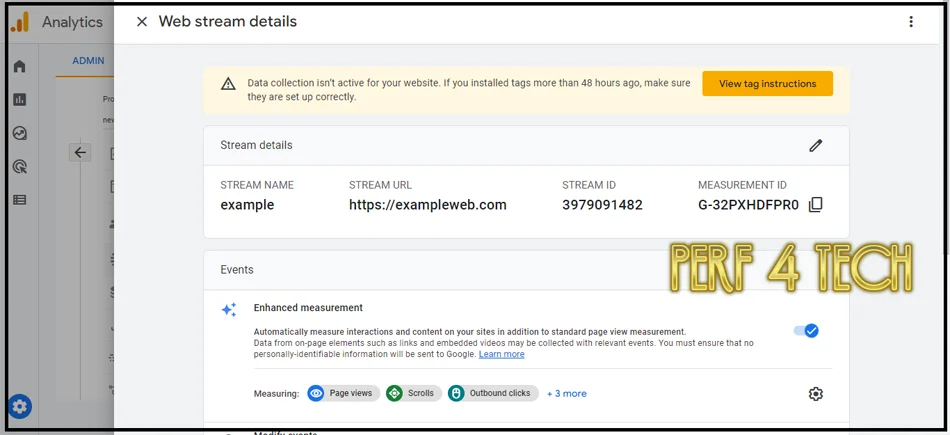Image resolution: width=950 pixels, height=435 pixels.
Task: Select Measurement ID G-32PXHDFPR0 text
Action: coord(749,205)
